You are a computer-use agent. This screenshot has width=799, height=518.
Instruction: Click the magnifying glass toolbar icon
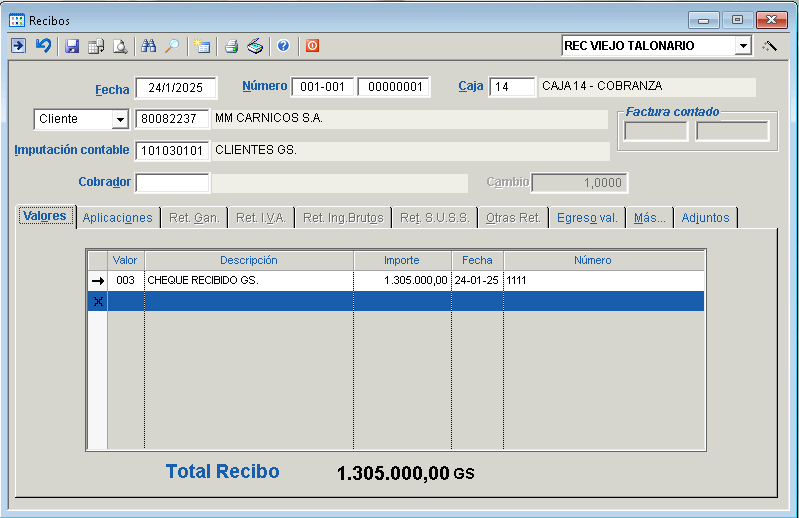[172, 46]
